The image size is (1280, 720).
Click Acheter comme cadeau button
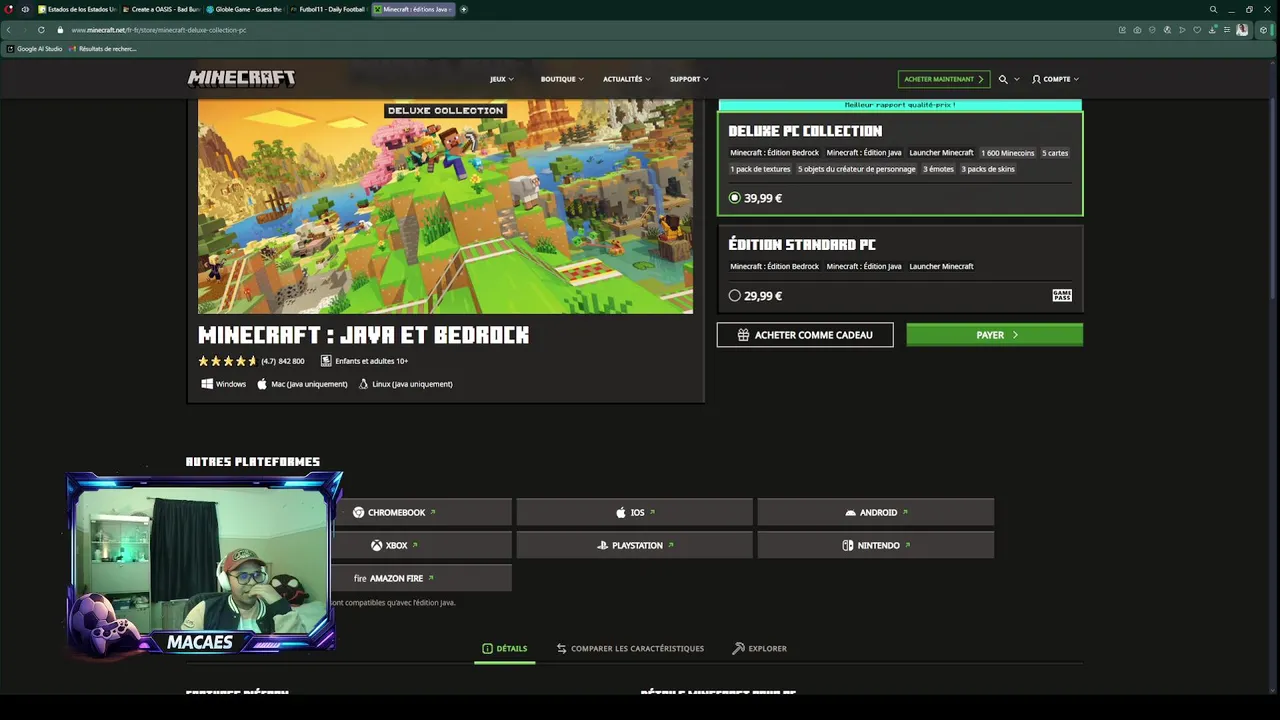[805, 335]
